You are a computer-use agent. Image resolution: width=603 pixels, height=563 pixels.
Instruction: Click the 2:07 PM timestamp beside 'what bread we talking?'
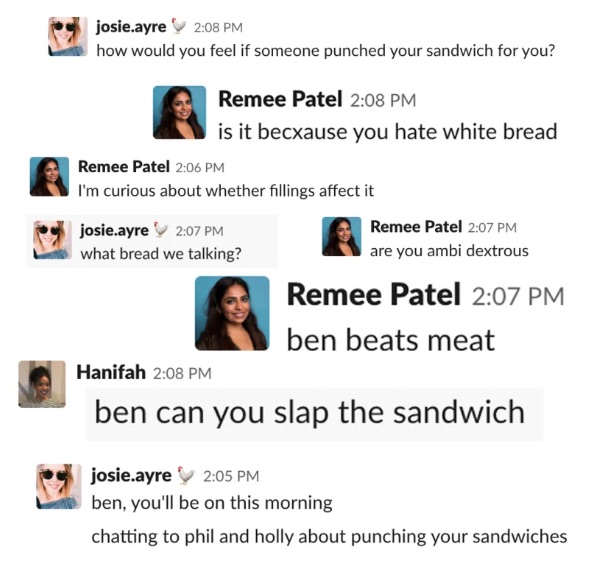[199, 231]
